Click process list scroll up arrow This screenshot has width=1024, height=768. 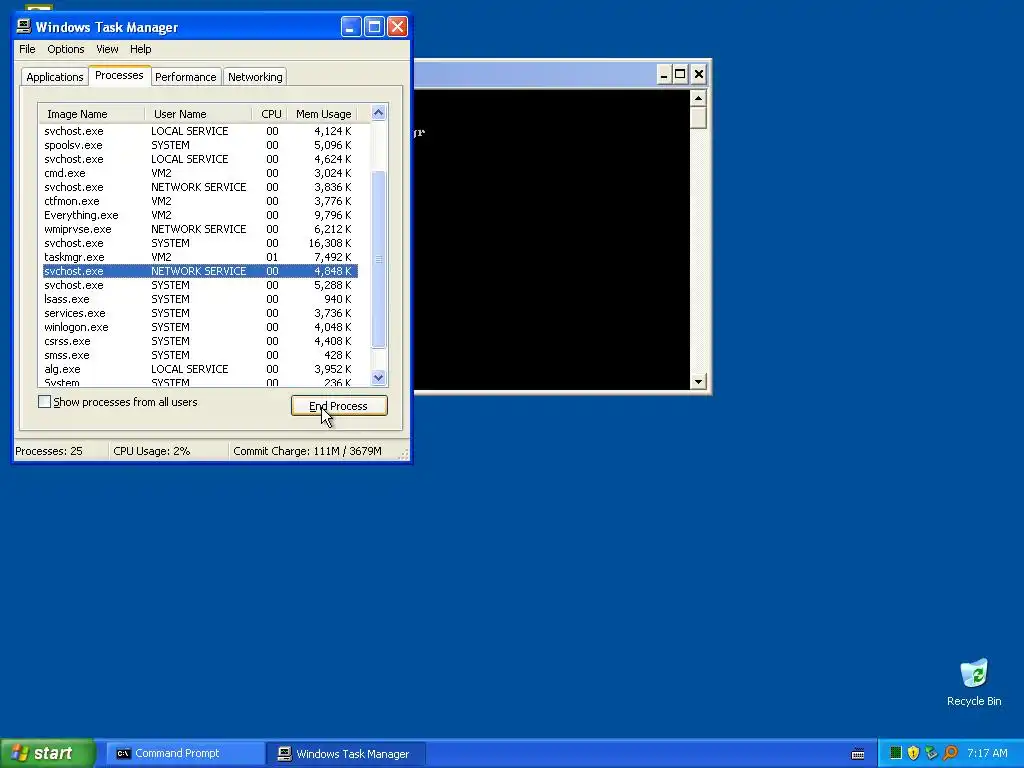[x=378, y=113]
